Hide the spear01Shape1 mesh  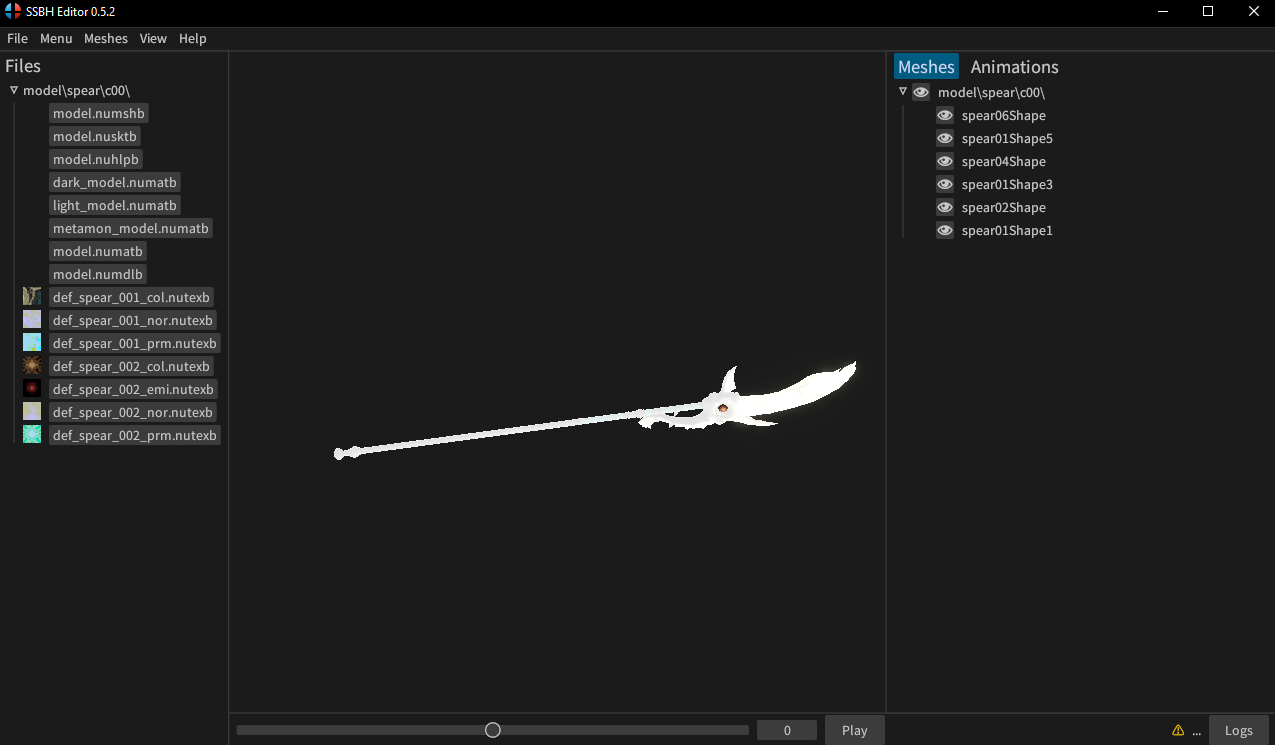coord(945,230)
